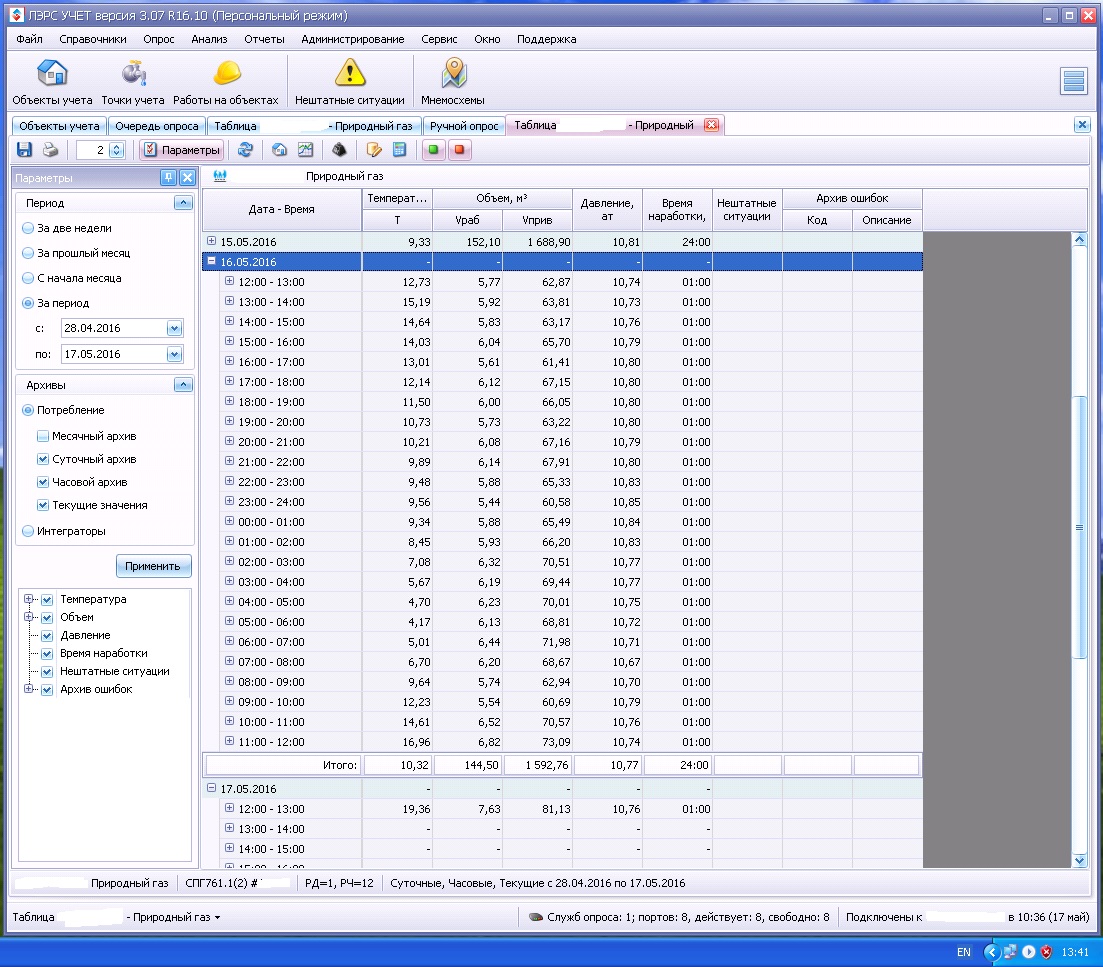This screenshot has height=967, width=1103.
Task: Open the calculator icon
Action: click(400, 150)
